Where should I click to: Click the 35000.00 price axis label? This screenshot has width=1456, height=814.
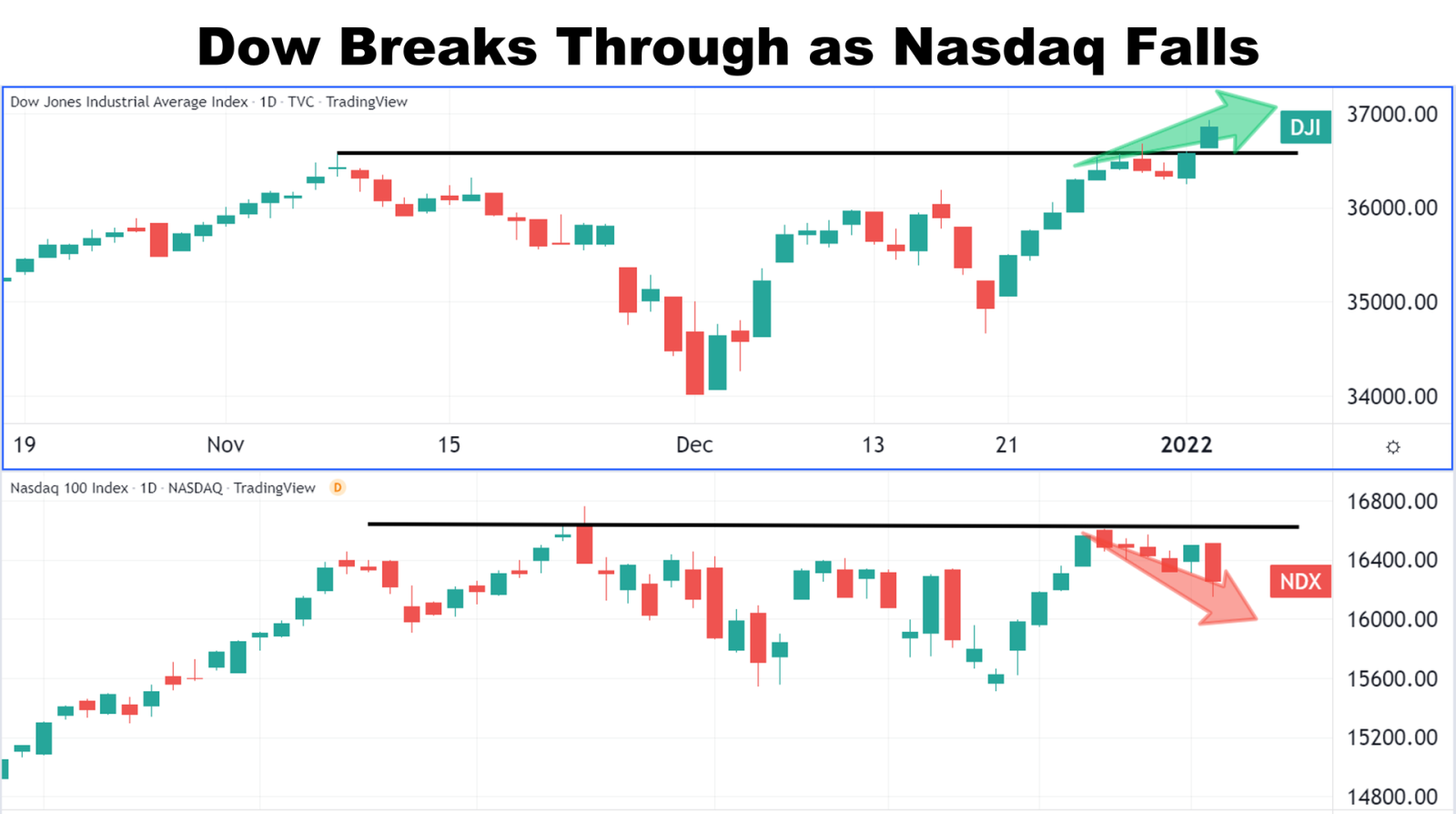(1392, 302)
